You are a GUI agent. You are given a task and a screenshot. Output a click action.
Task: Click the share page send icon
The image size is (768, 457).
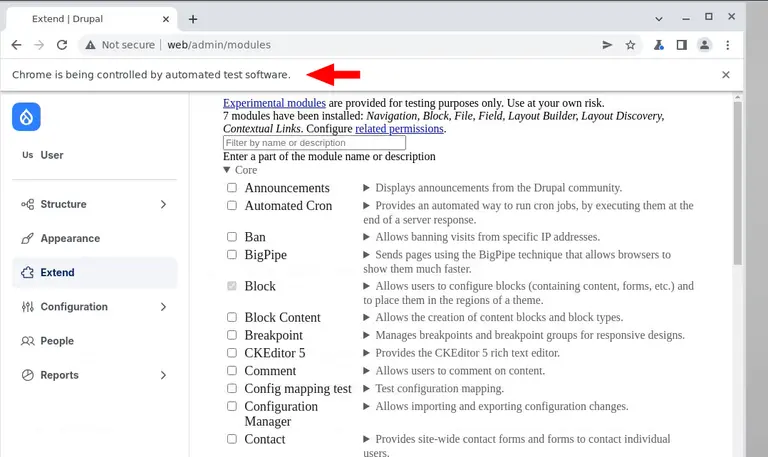coord(607,45)
